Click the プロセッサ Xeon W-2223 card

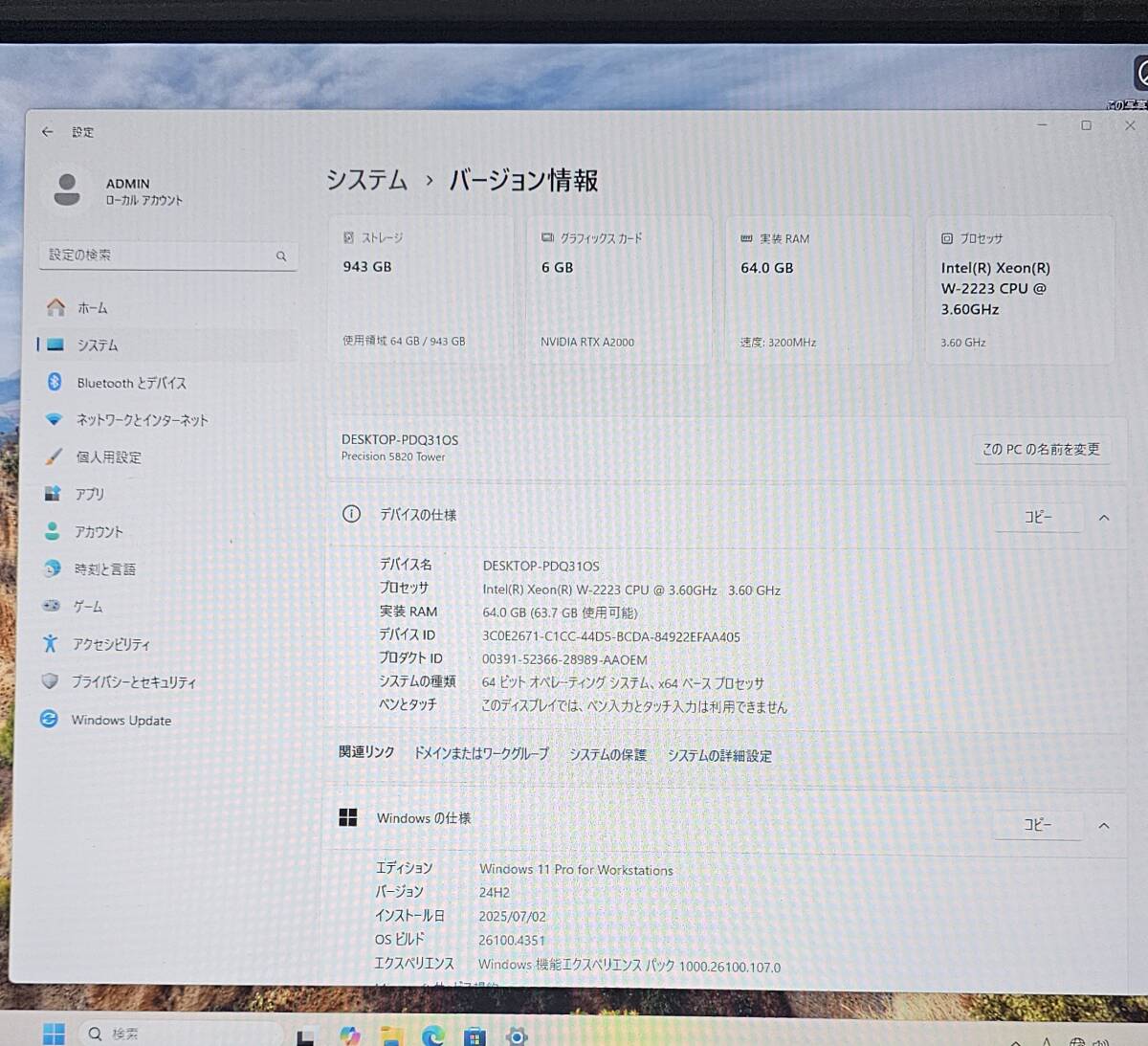[x=1020, y=291]
